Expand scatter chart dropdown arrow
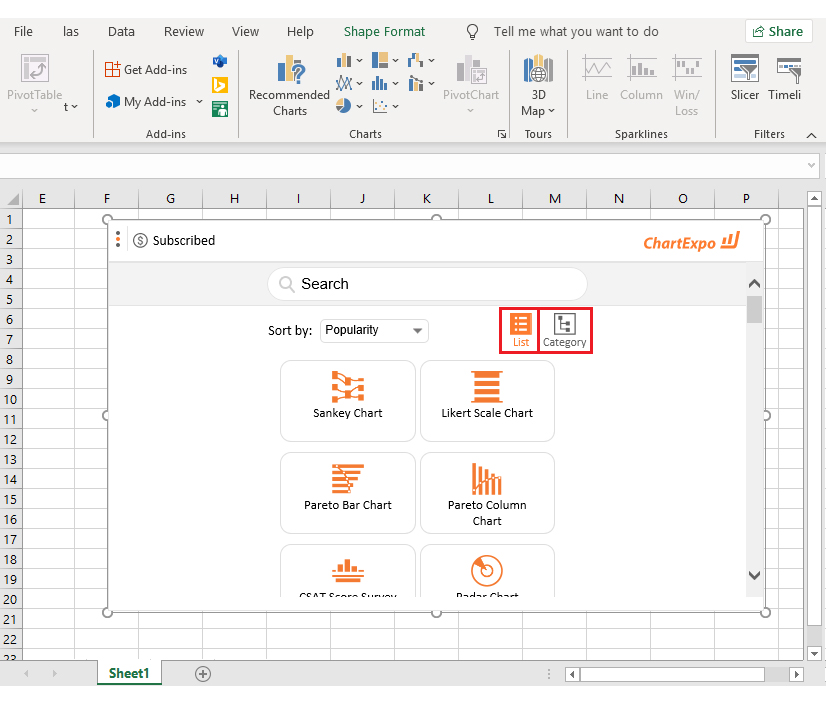 click(395, 106)
